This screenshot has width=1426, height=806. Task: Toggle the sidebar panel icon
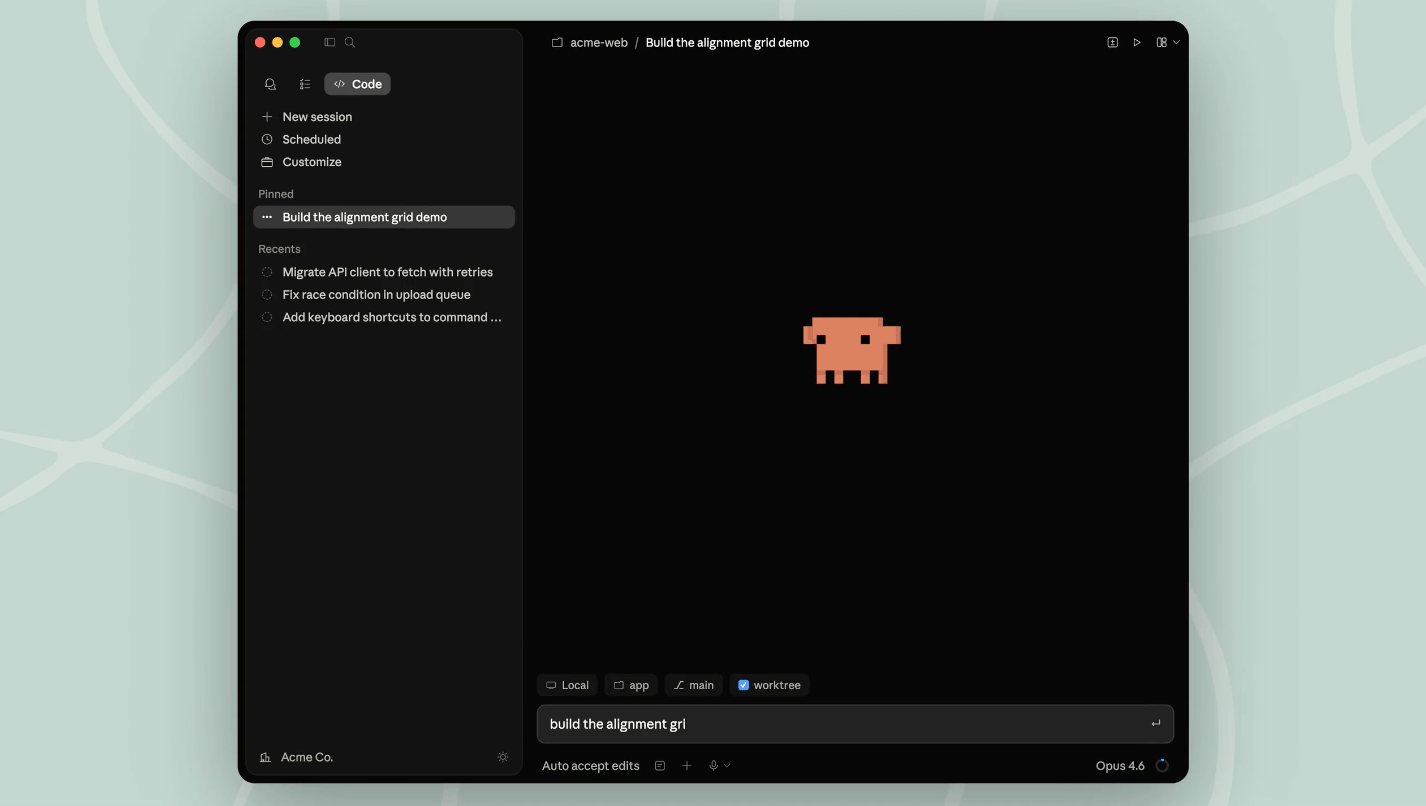tap(330, 42)
